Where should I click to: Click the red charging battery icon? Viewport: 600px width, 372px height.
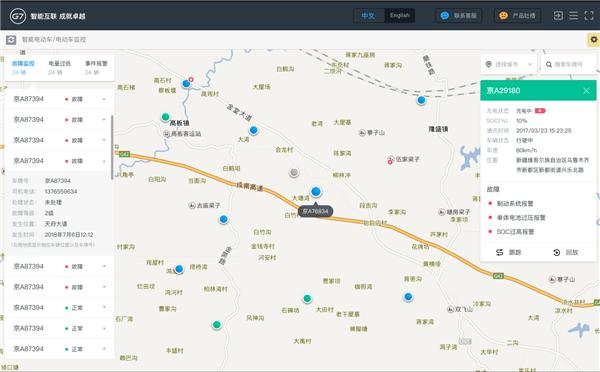coord(540,111)
